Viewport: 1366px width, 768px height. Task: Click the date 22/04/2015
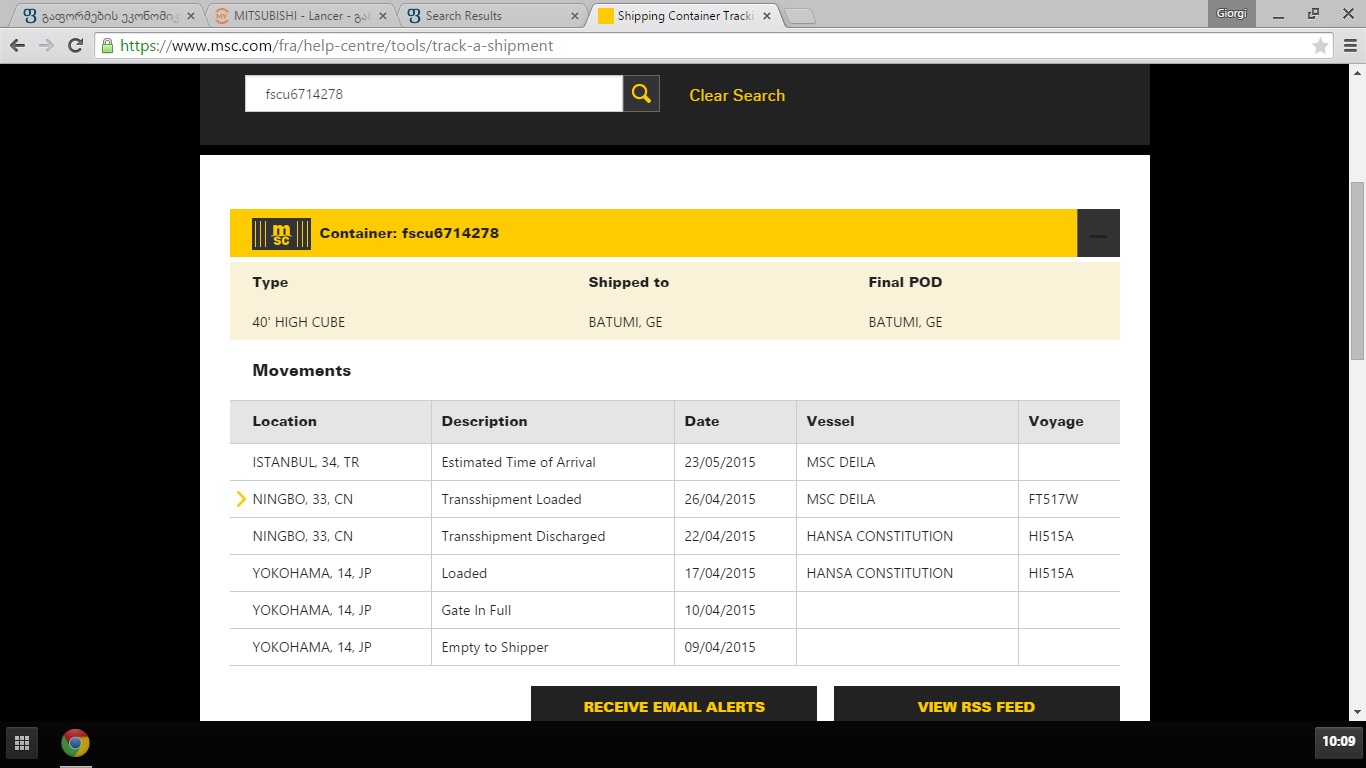[720, 536]
